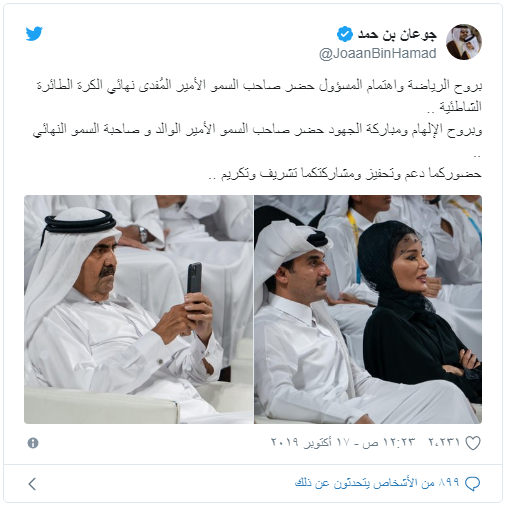Open display name جوعان بن حمد
This screenshot has height=507, width=509.
point(397,35)
